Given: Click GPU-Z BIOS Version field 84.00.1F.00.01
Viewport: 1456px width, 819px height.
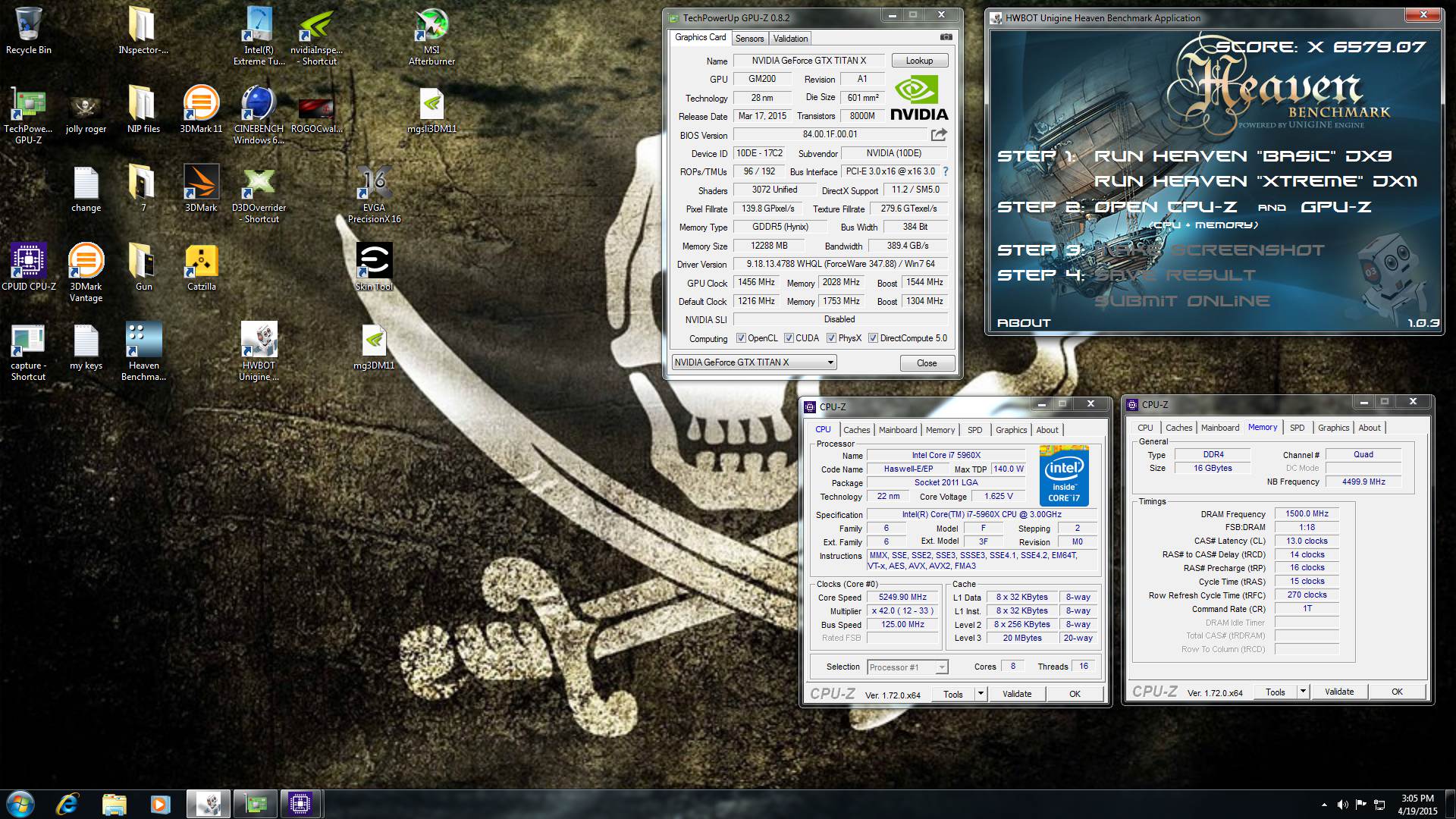Looking at the screenshot, I should (830, 135).
